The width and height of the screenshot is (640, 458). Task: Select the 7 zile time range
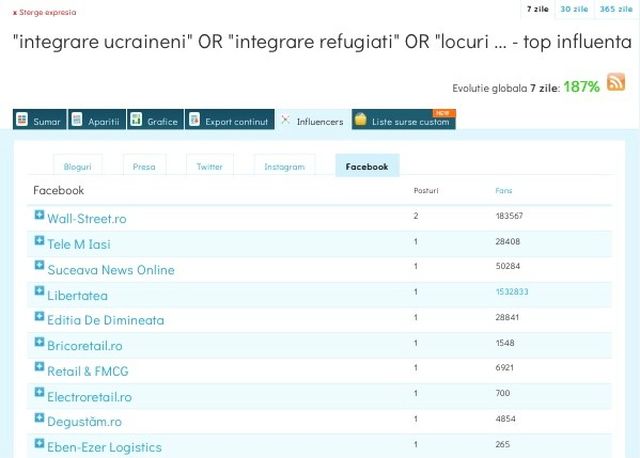point(538,9)
